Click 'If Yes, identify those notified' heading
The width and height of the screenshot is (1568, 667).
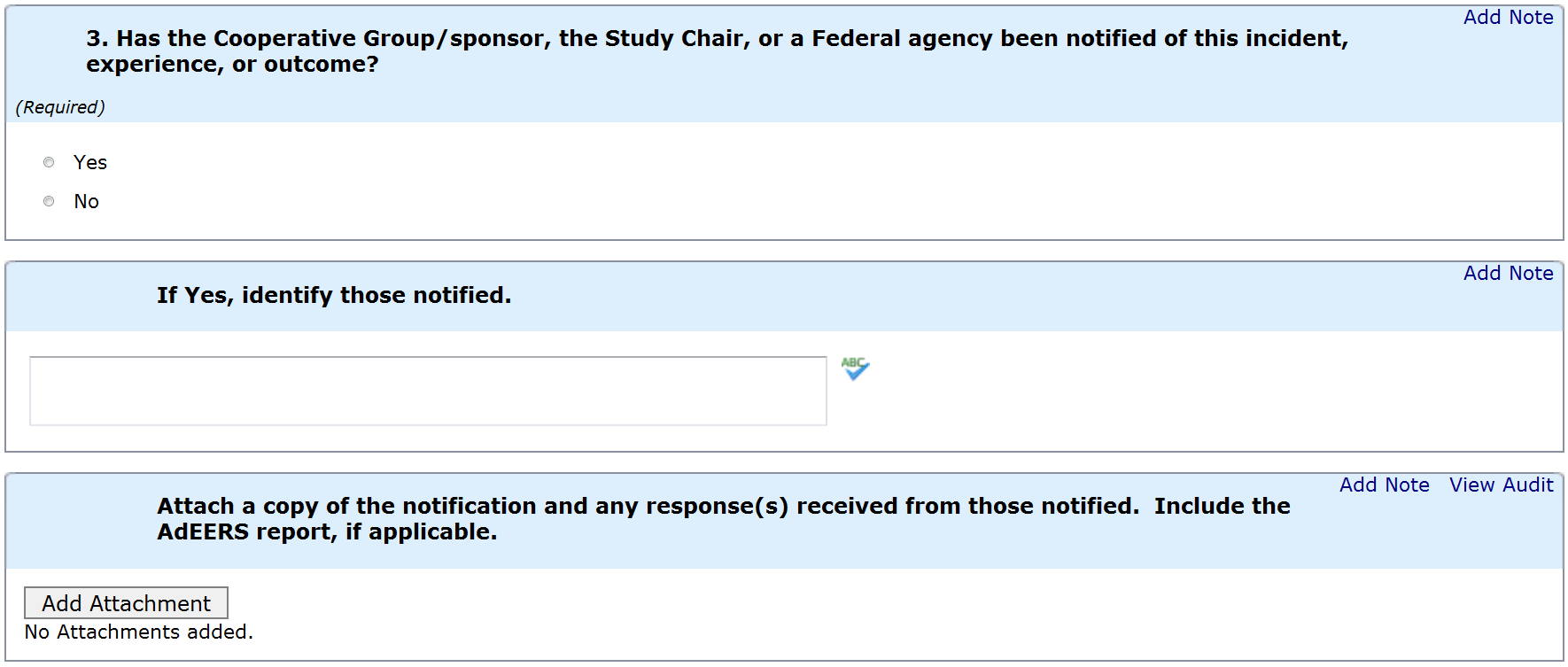[x=334, y=296]
